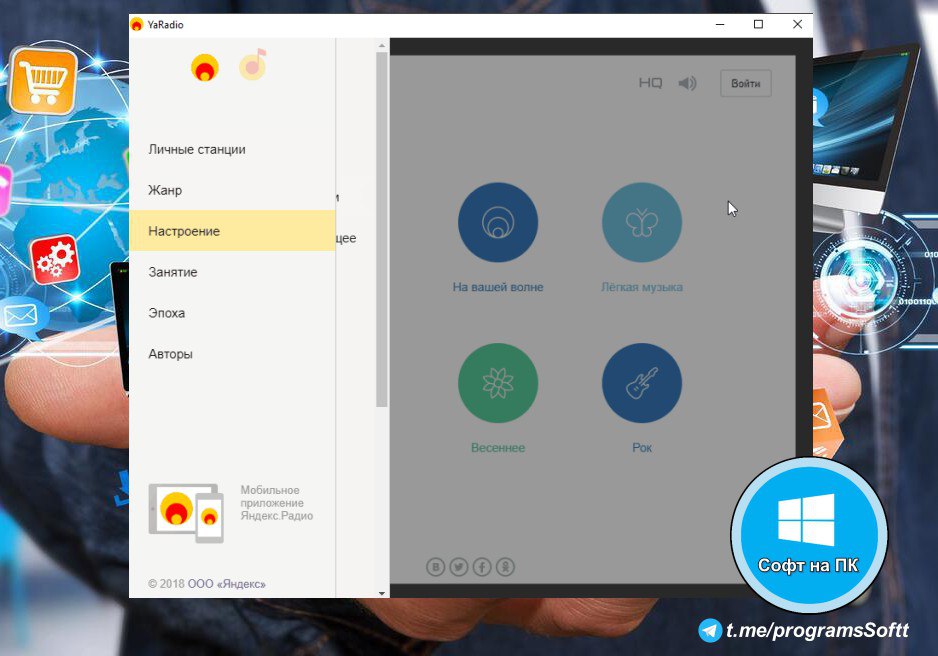Click the Yandex Radio logo icon
938x656 pixels.
coord(205,67)
